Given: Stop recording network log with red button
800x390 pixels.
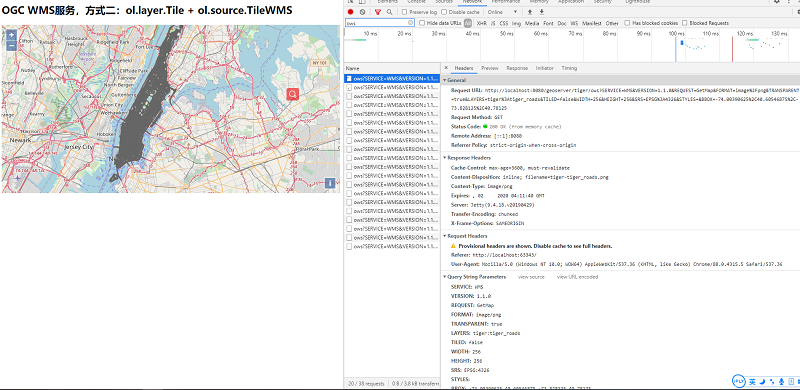Looking at the screenshot, I should coord(351,12).
